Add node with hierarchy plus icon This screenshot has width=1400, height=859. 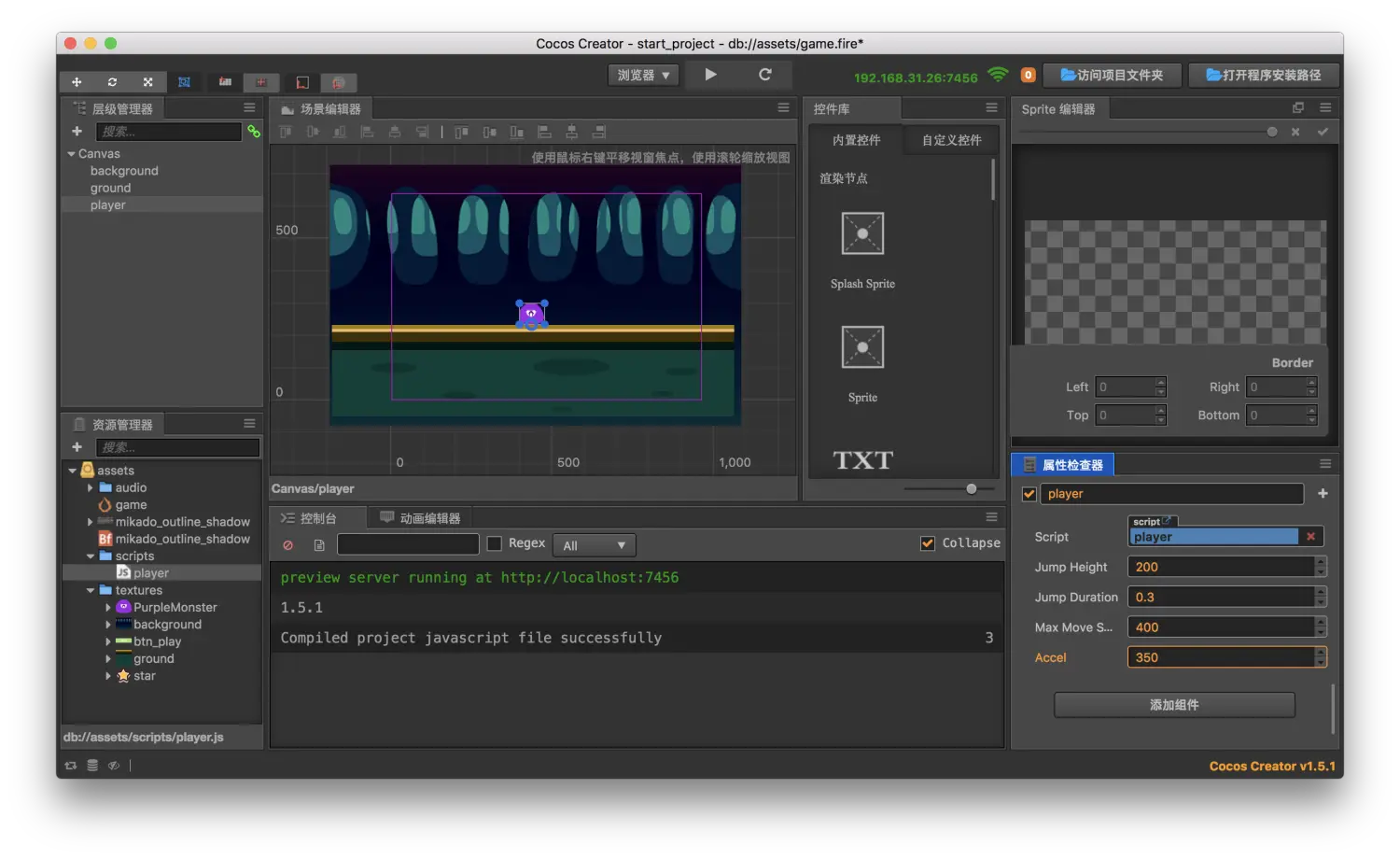(77, 132)
